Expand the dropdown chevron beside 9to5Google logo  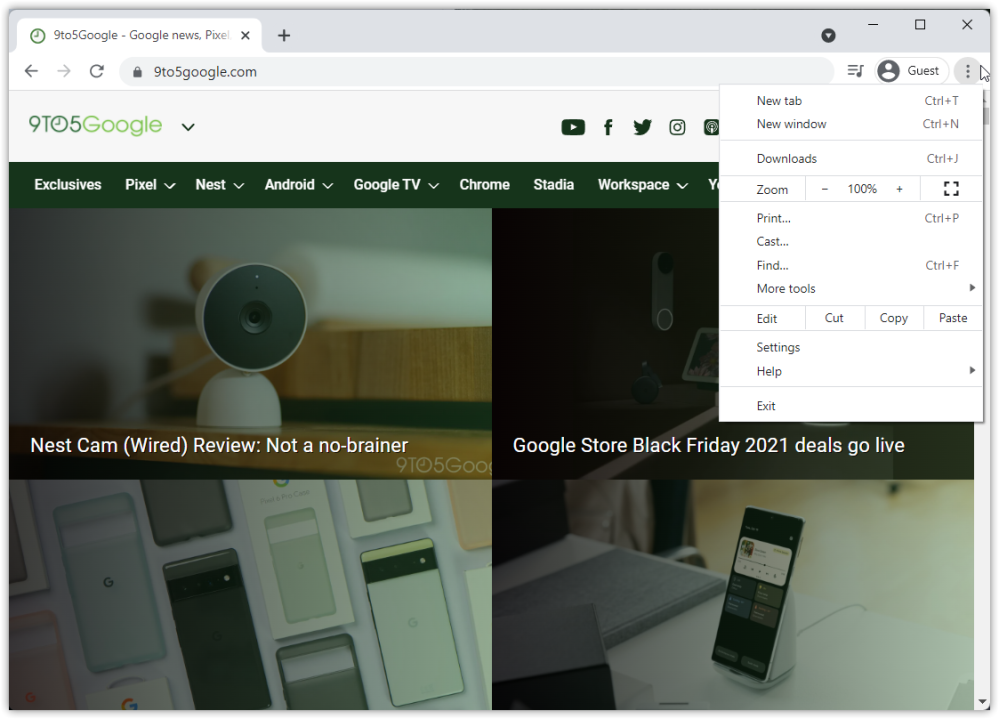pyautogui.click(x=188, y=127)
